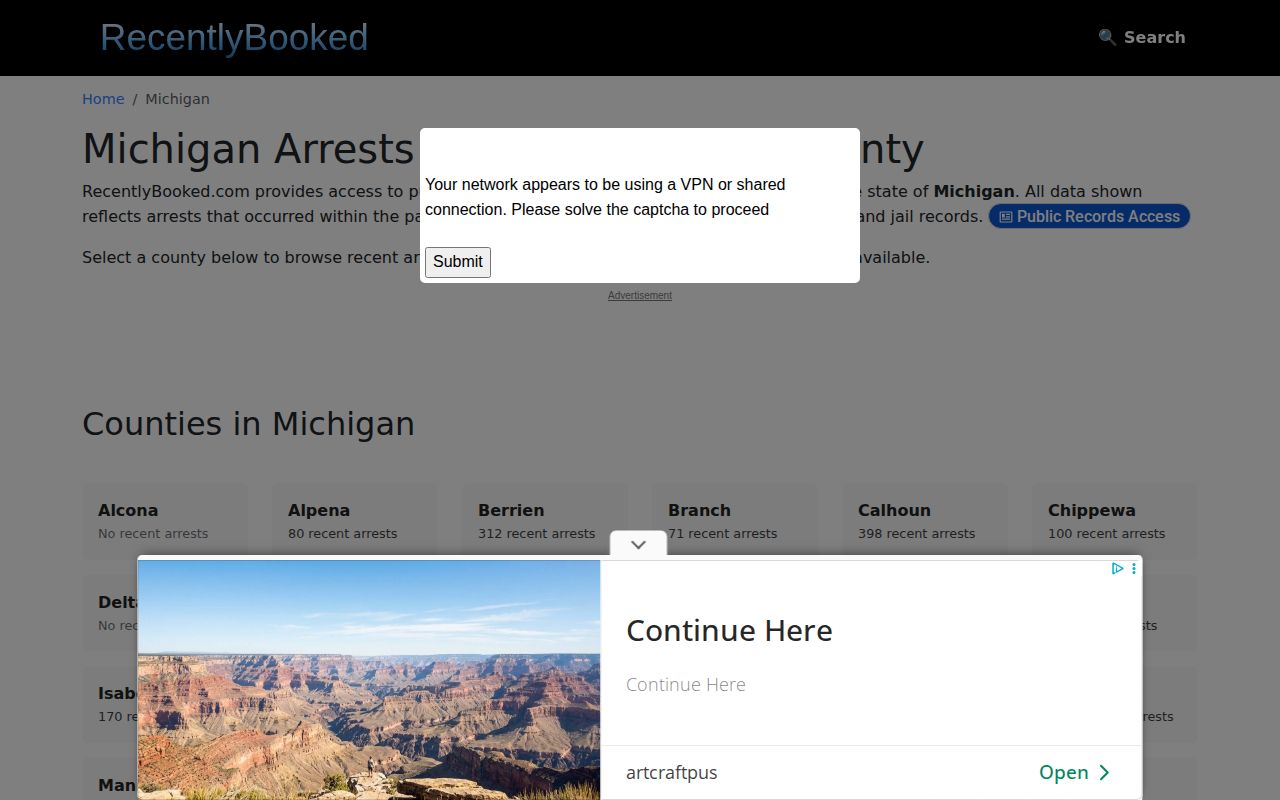This screenshot has height=800, width=1280.
Task: Click the Search magnifier icon
Action: pyautogui.click(x=1107, y=37)
